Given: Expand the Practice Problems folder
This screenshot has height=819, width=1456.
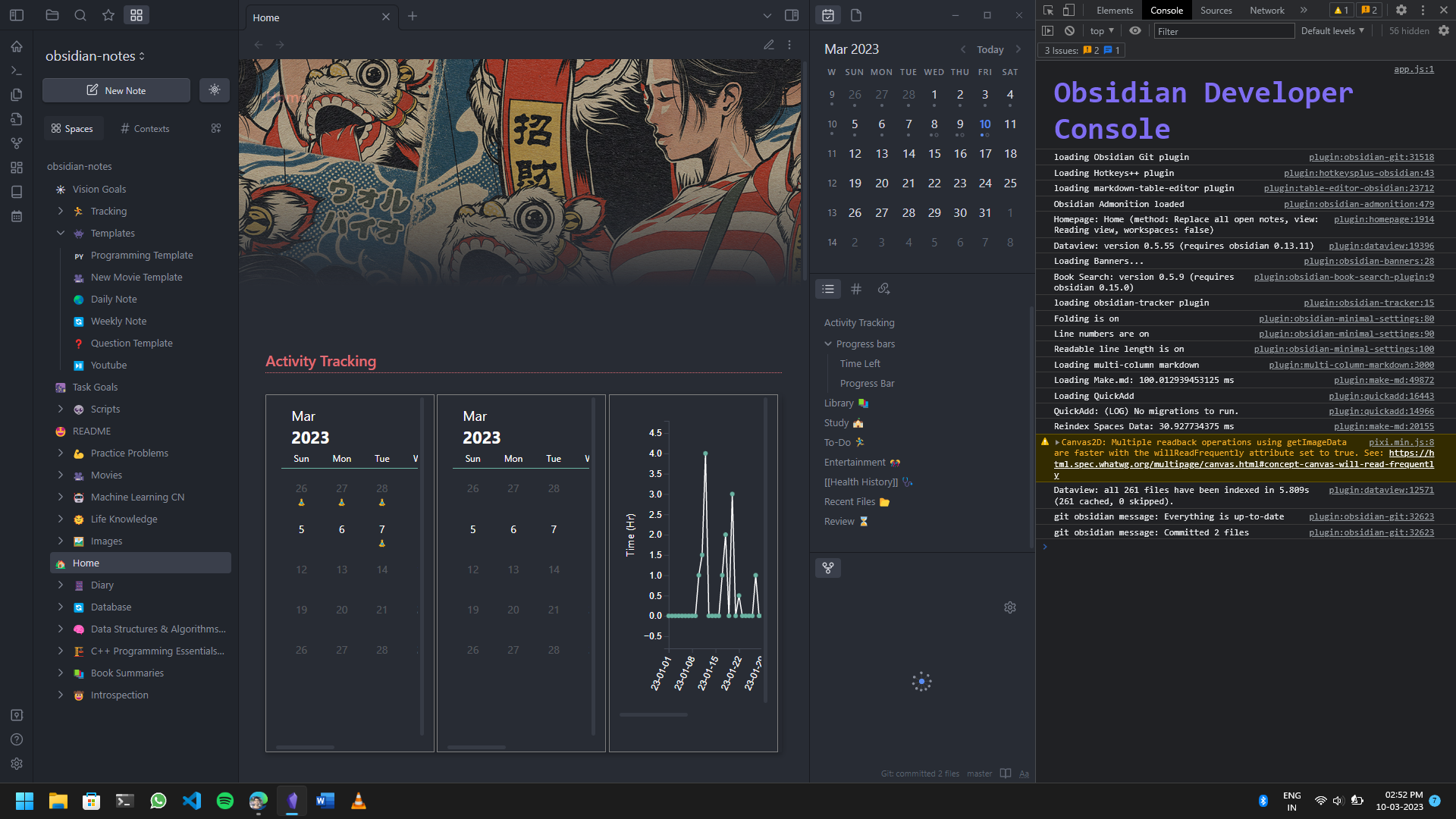Looking at the screenshot, I should pyautogui.click(x=61, y=453).
